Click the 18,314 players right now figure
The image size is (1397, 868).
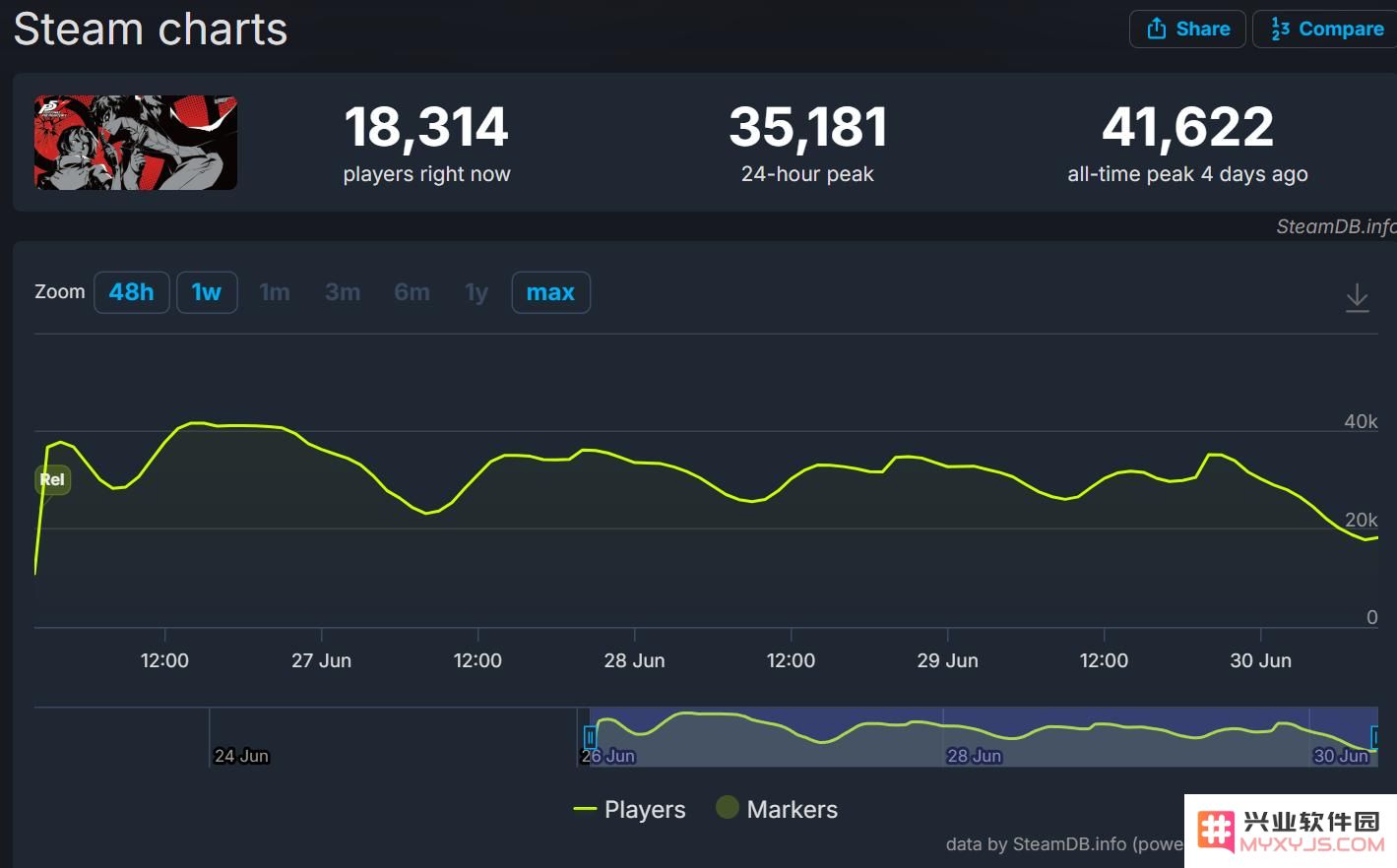[x=426, y=127]
